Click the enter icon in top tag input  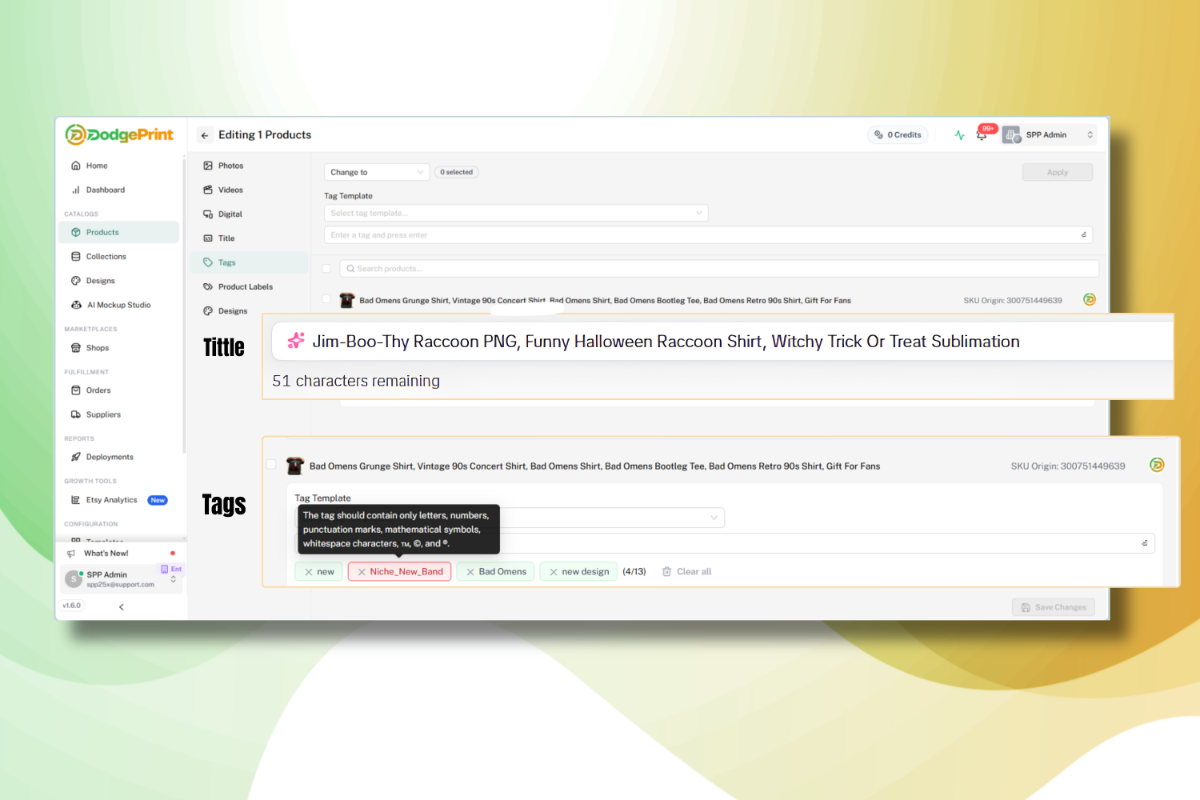tap(1084, 235)
